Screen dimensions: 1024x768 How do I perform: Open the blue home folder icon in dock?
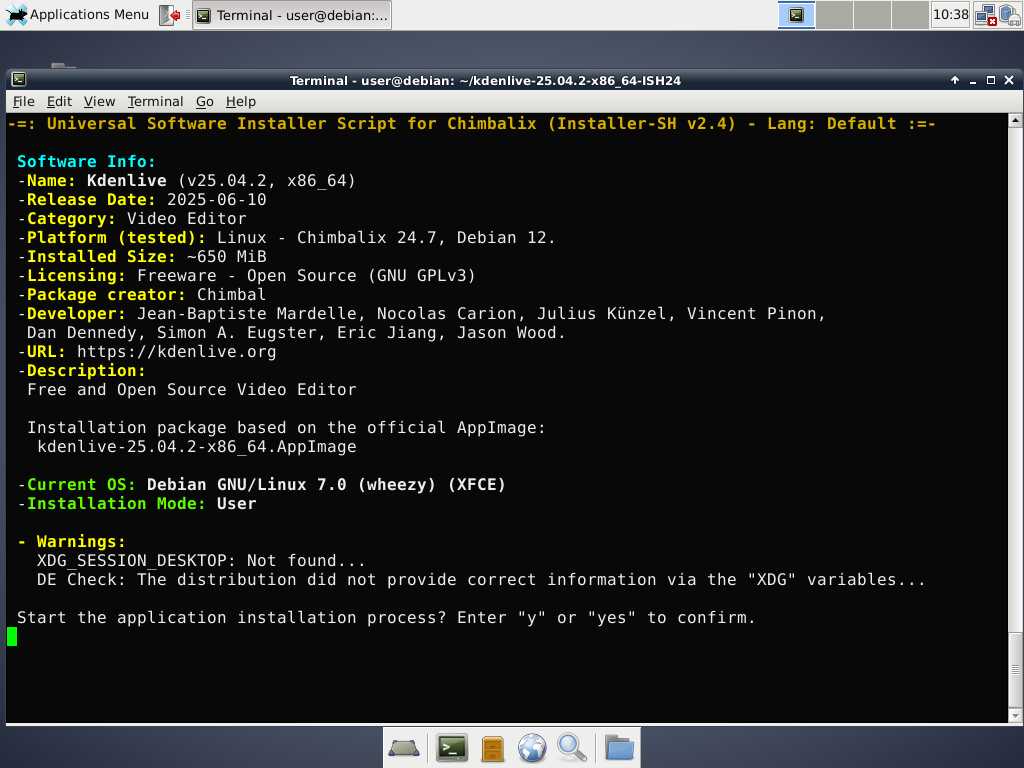click(619, 748)
